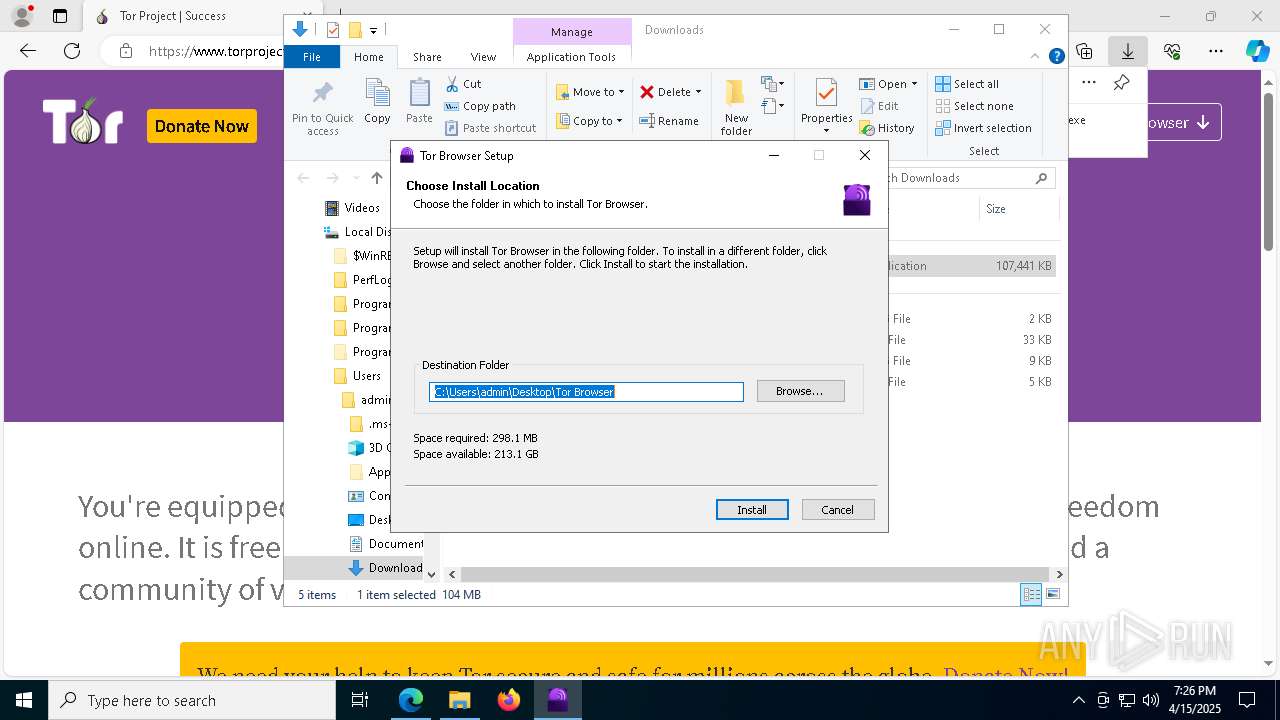Screen dimensions: 1280x720
Task: Click the Explorer help question mark icon
Action: coord(1056,57)
